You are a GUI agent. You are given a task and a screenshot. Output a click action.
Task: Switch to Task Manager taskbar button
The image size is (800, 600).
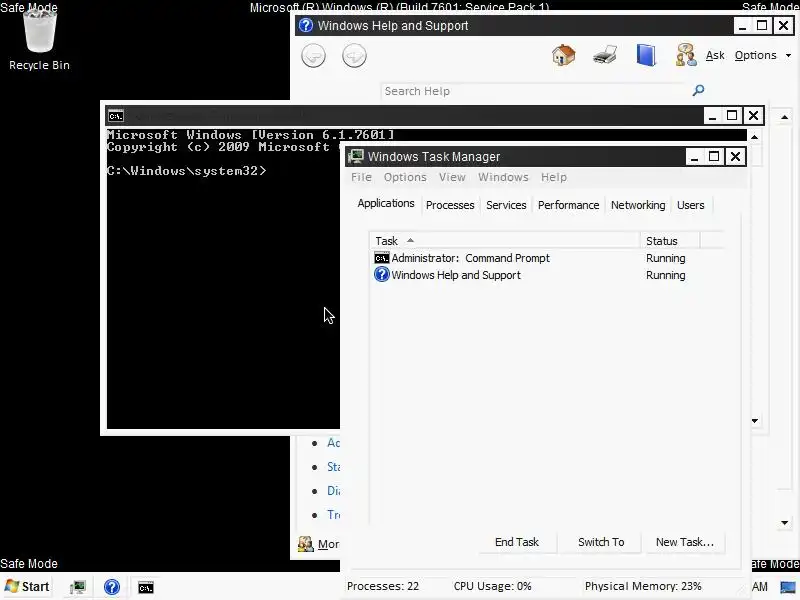78,587
